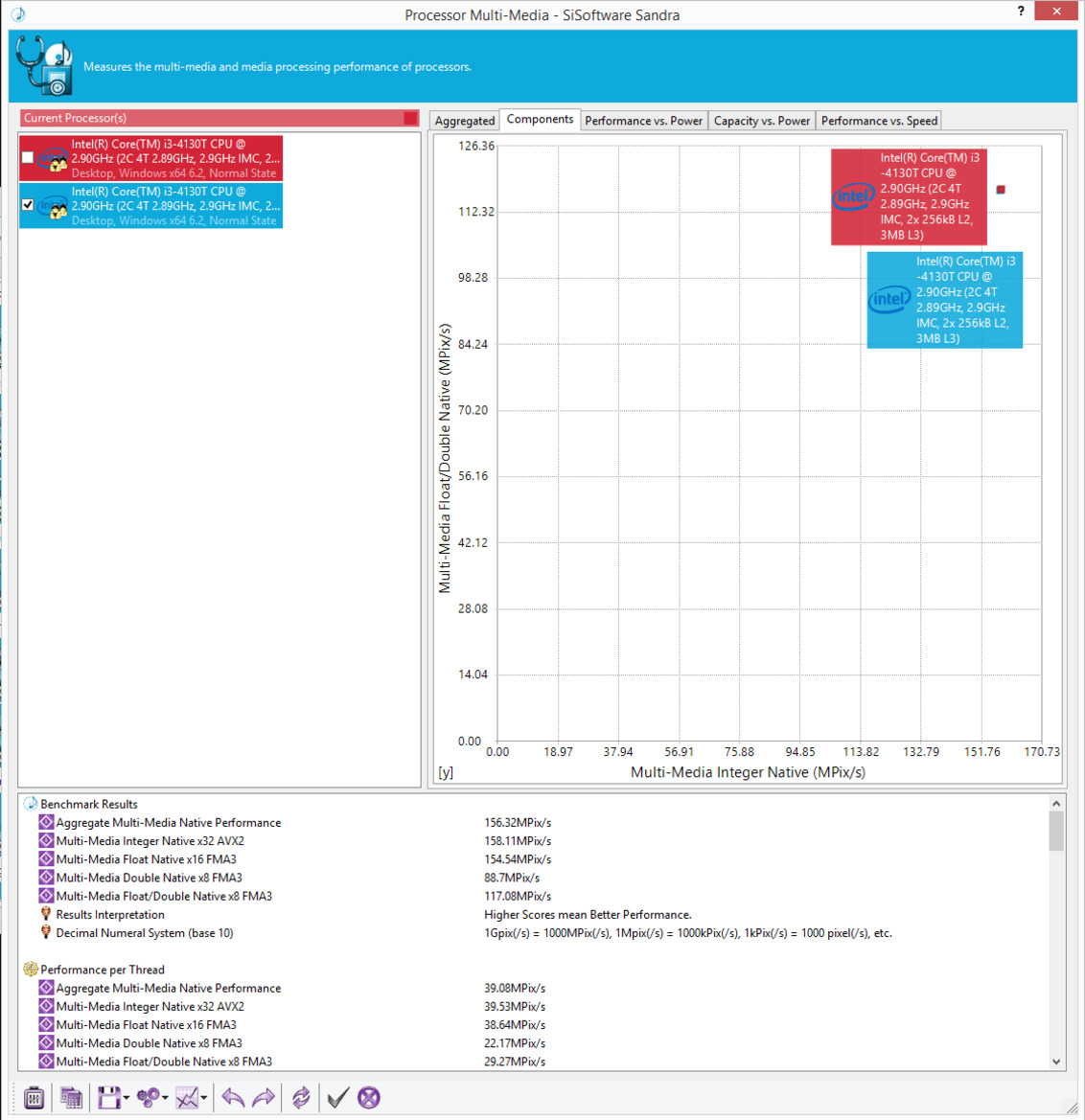Click the floppy disk save icon

coord(108,1097)
